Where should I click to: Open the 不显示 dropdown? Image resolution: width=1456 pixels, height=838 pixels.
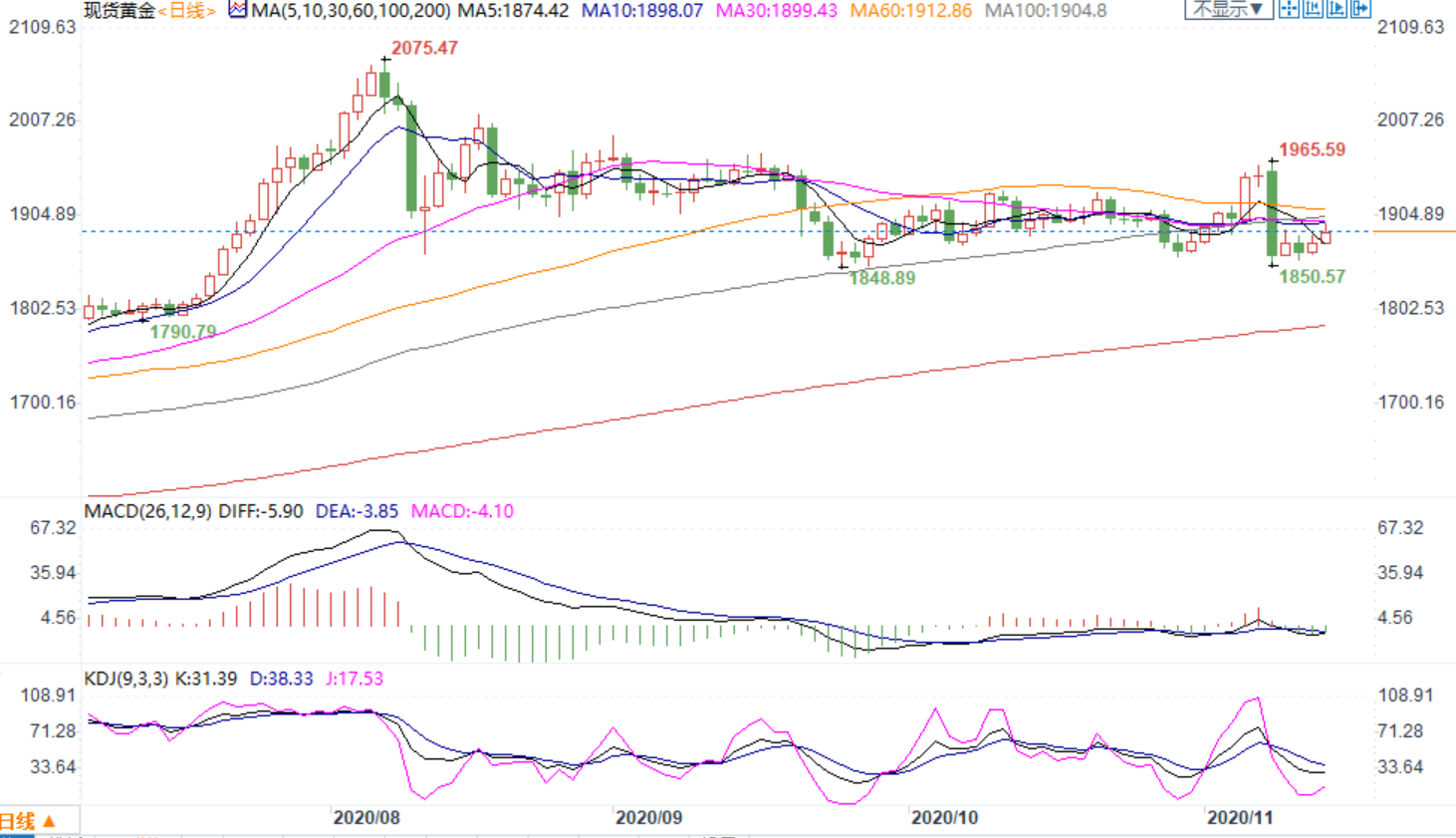coord(1229,9)
